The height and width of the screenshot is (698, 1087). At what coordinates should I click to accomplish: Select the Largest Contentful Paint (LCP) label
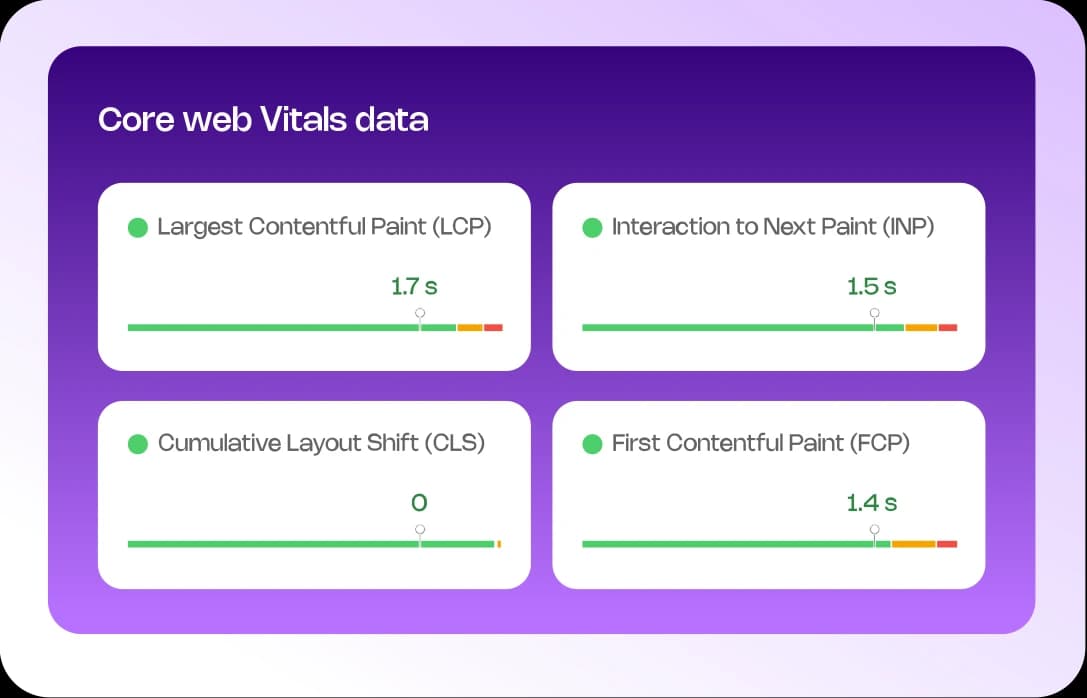(324, 227)
